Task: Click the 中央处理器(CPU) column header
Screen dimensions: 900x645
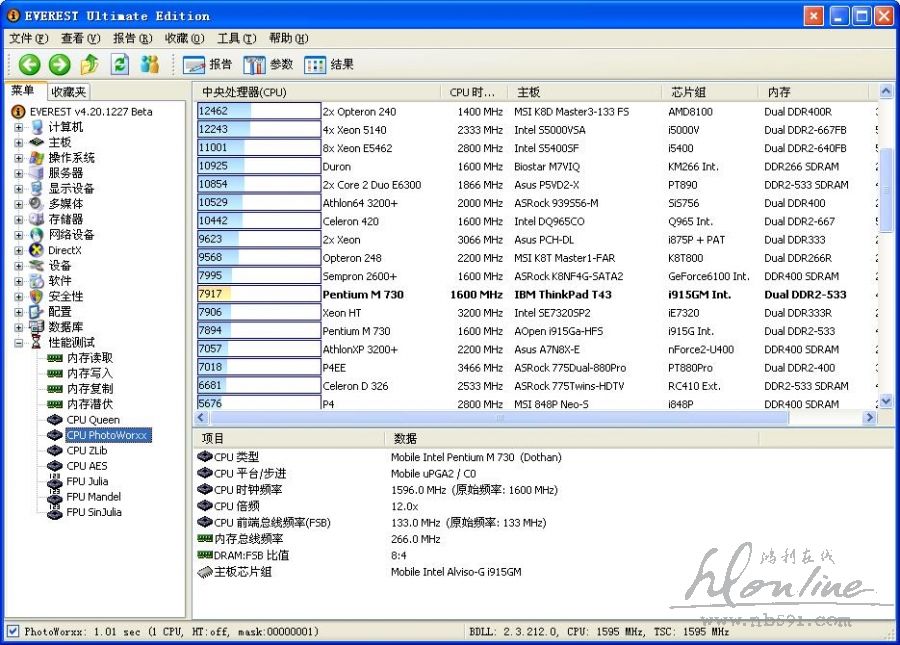Action: [x=244, y=92]
